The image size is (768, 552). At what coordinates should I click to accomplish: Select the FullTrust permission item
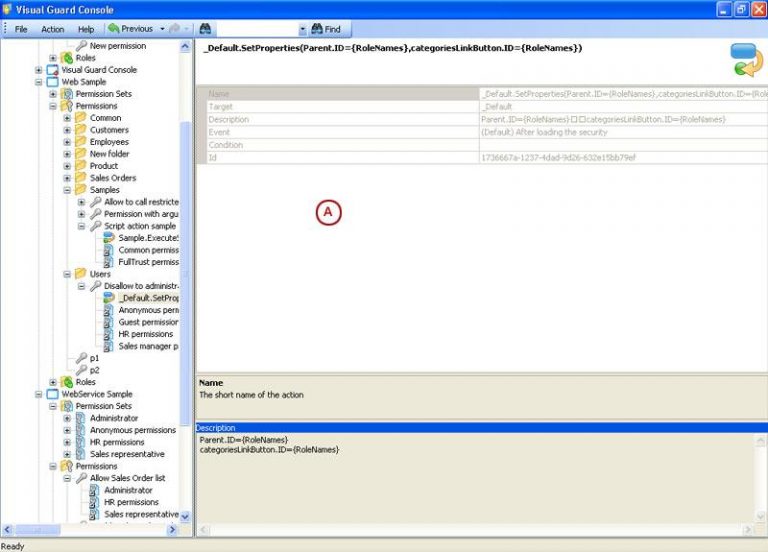click(148, 262)
